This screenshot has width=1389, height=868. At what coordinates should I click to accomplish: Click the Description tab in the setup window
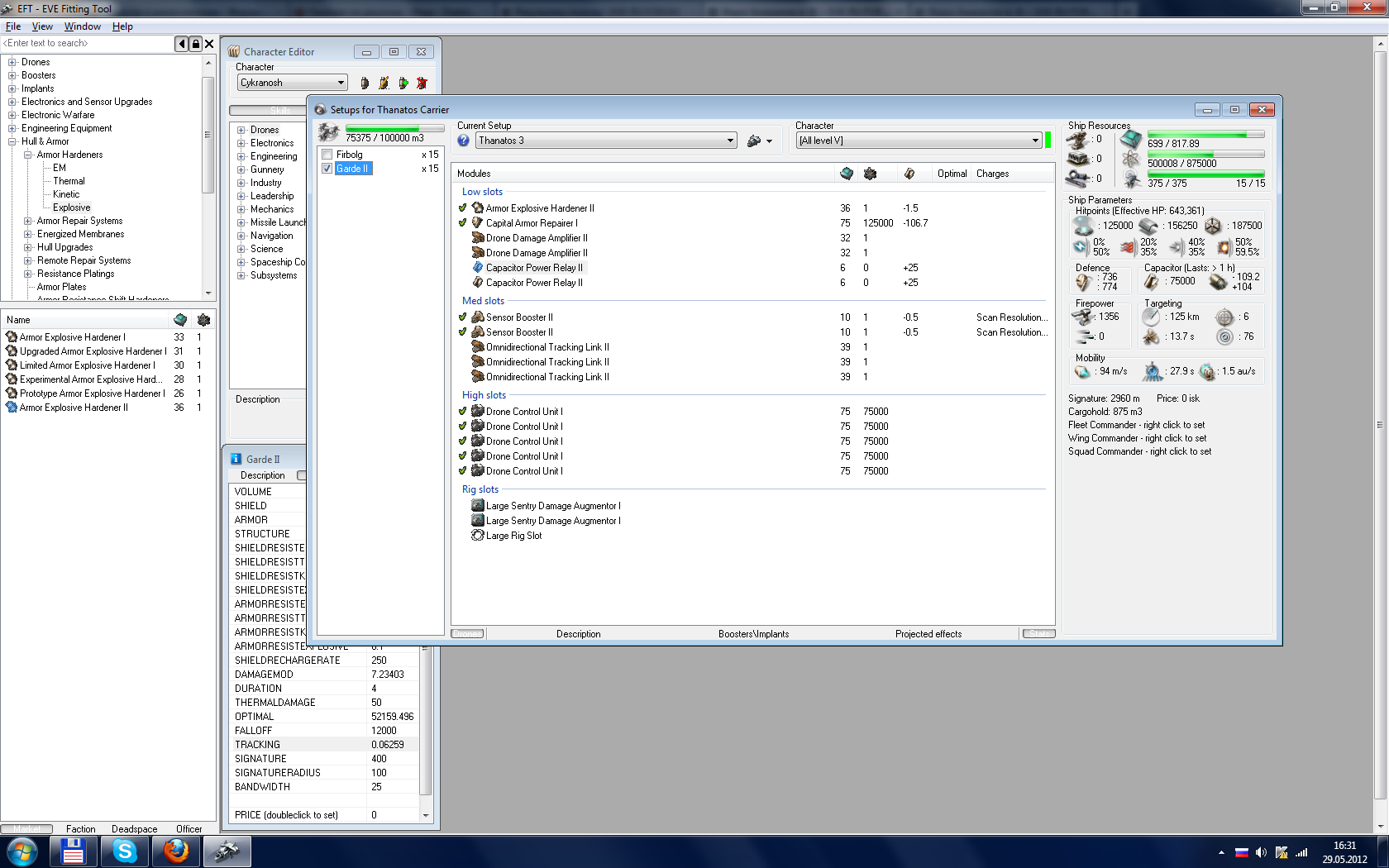point(578,634)
